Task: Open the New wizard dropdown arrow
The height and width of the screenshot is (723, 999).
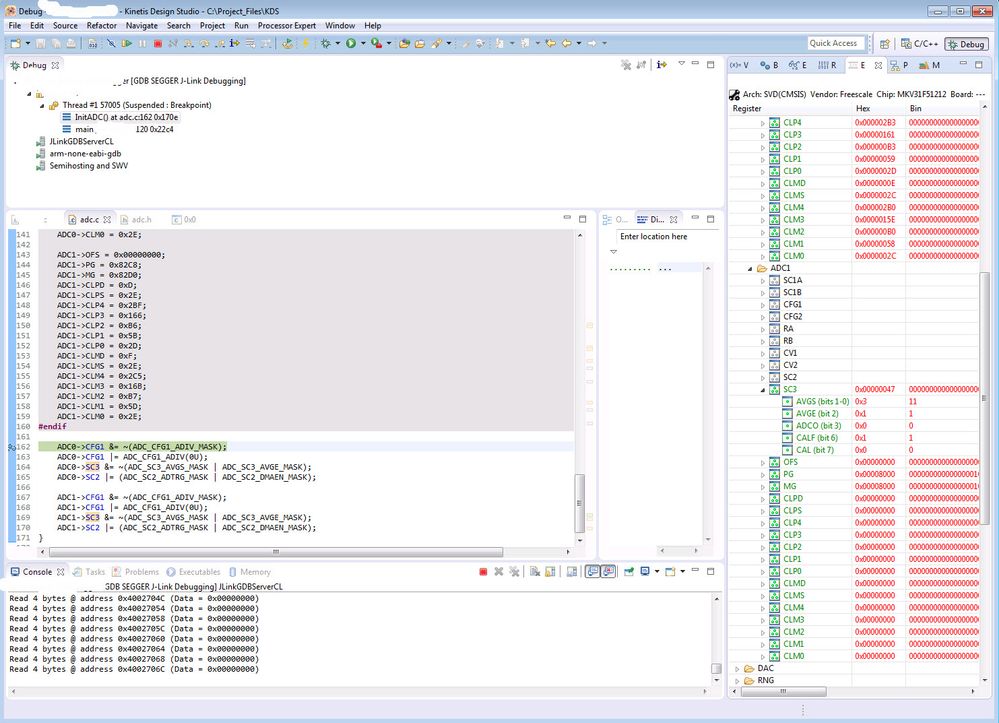Action: 27,43
